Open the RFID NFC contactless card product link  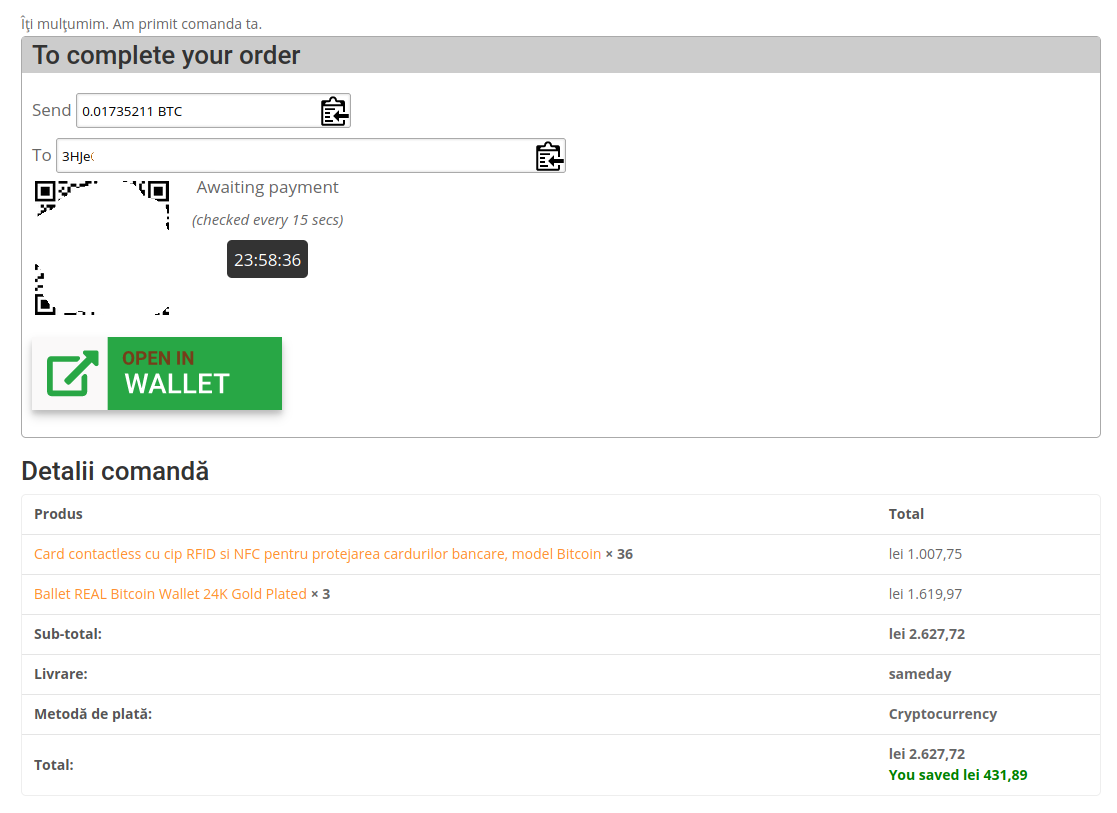(318, 554)
